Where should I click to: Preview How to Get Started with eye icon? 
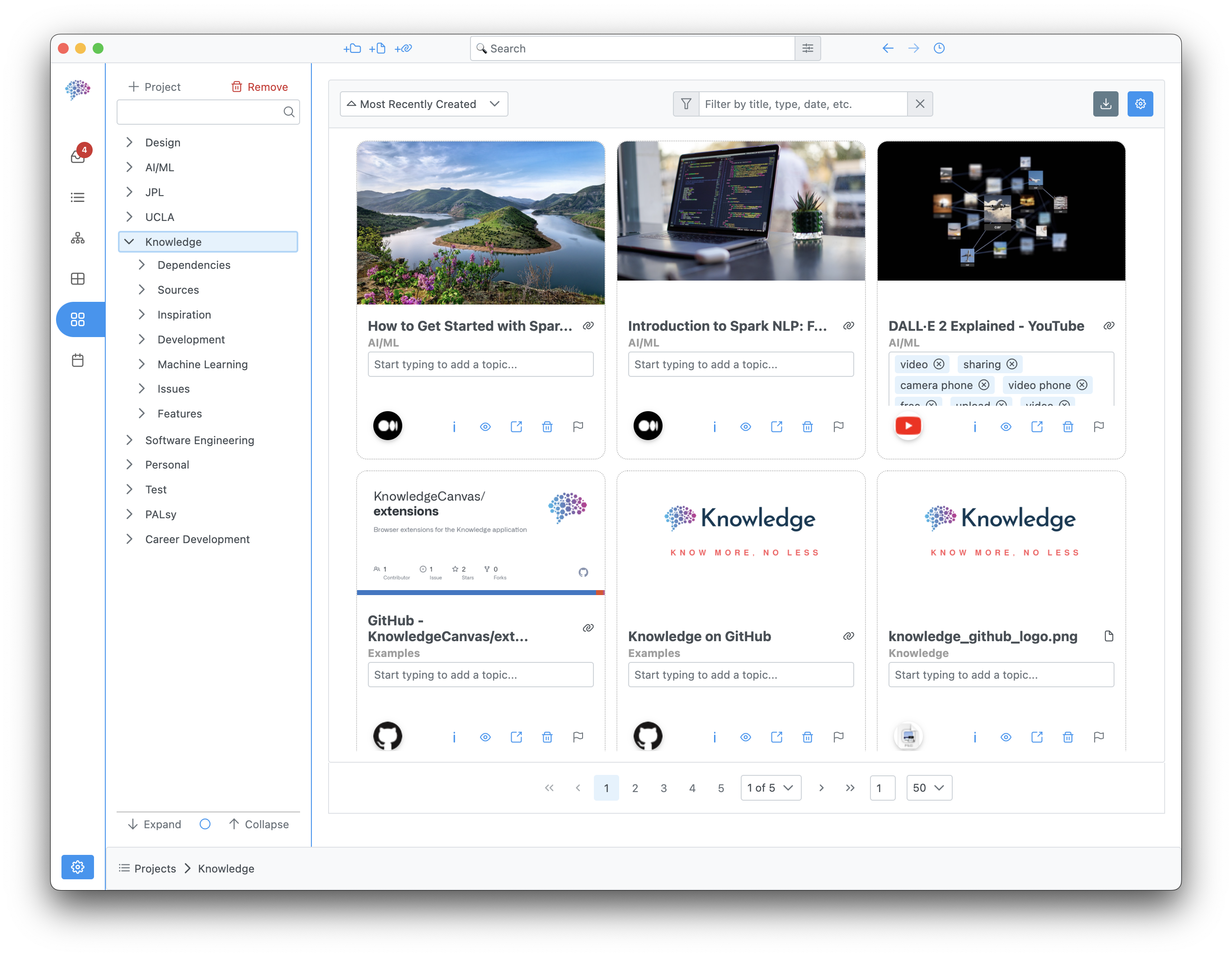485,427
